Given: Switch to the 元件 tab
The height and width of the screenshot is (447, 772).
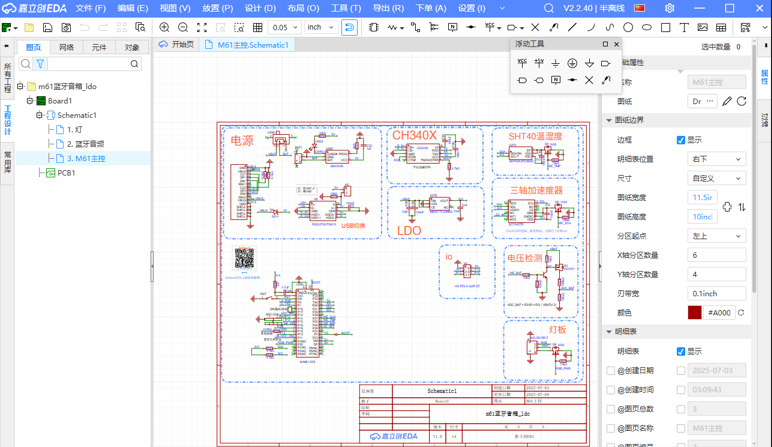Looking at the screenshot, I should (x=99, y=47).
